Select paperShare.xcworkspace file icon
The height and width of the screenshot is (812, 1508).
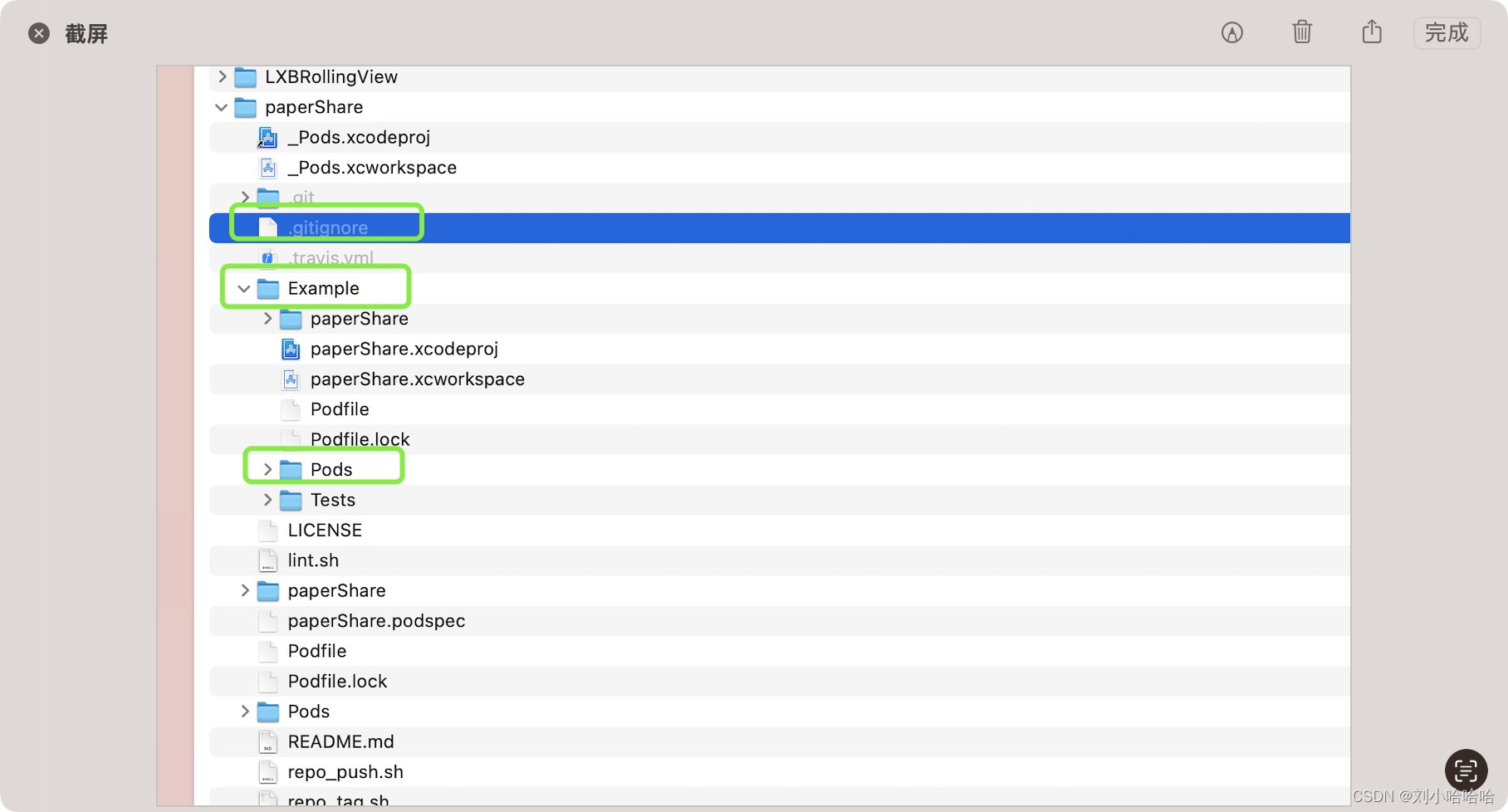click(x=291, y=379)
